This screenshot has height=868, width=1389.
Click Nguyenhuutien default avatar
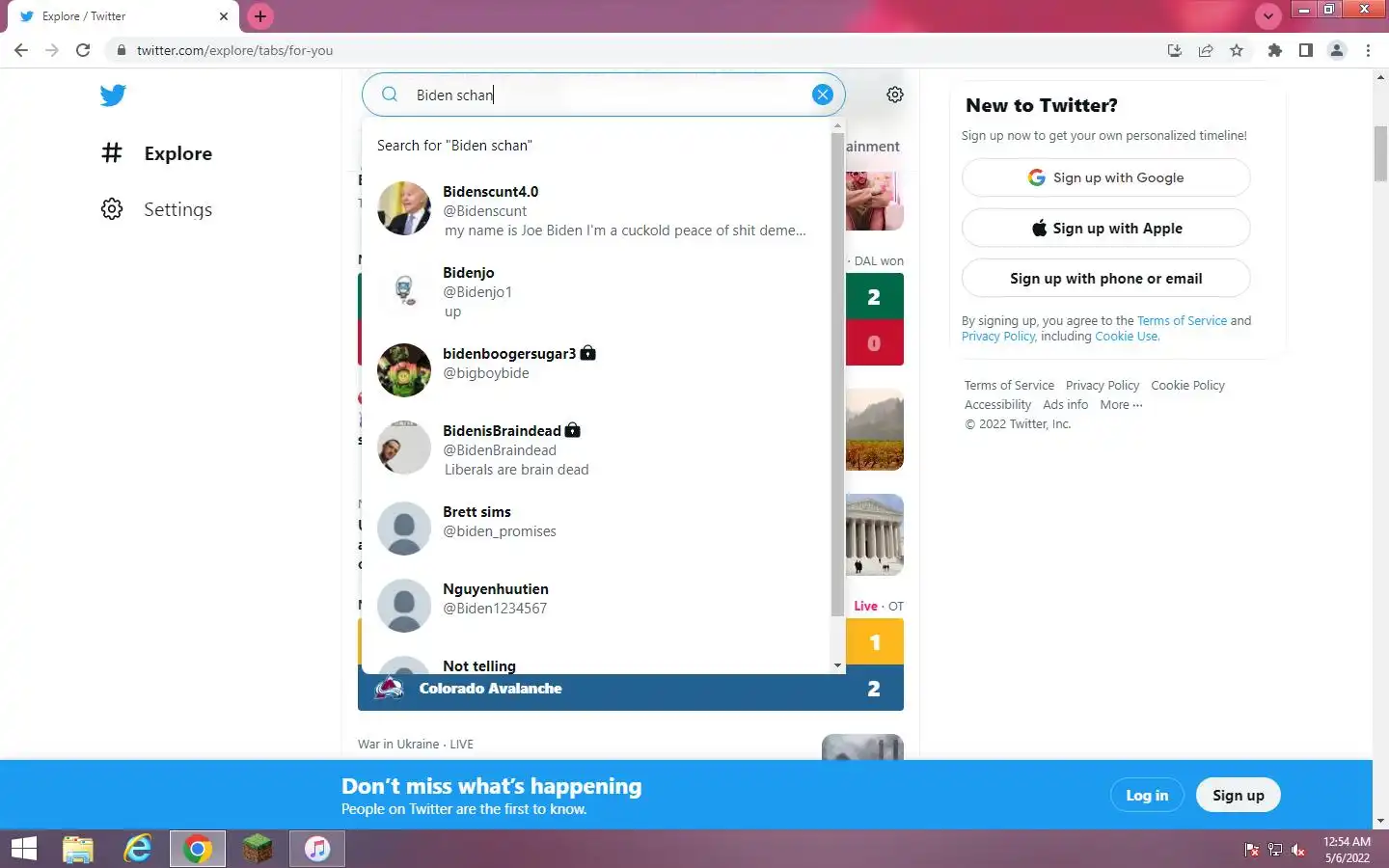point(404,606)
